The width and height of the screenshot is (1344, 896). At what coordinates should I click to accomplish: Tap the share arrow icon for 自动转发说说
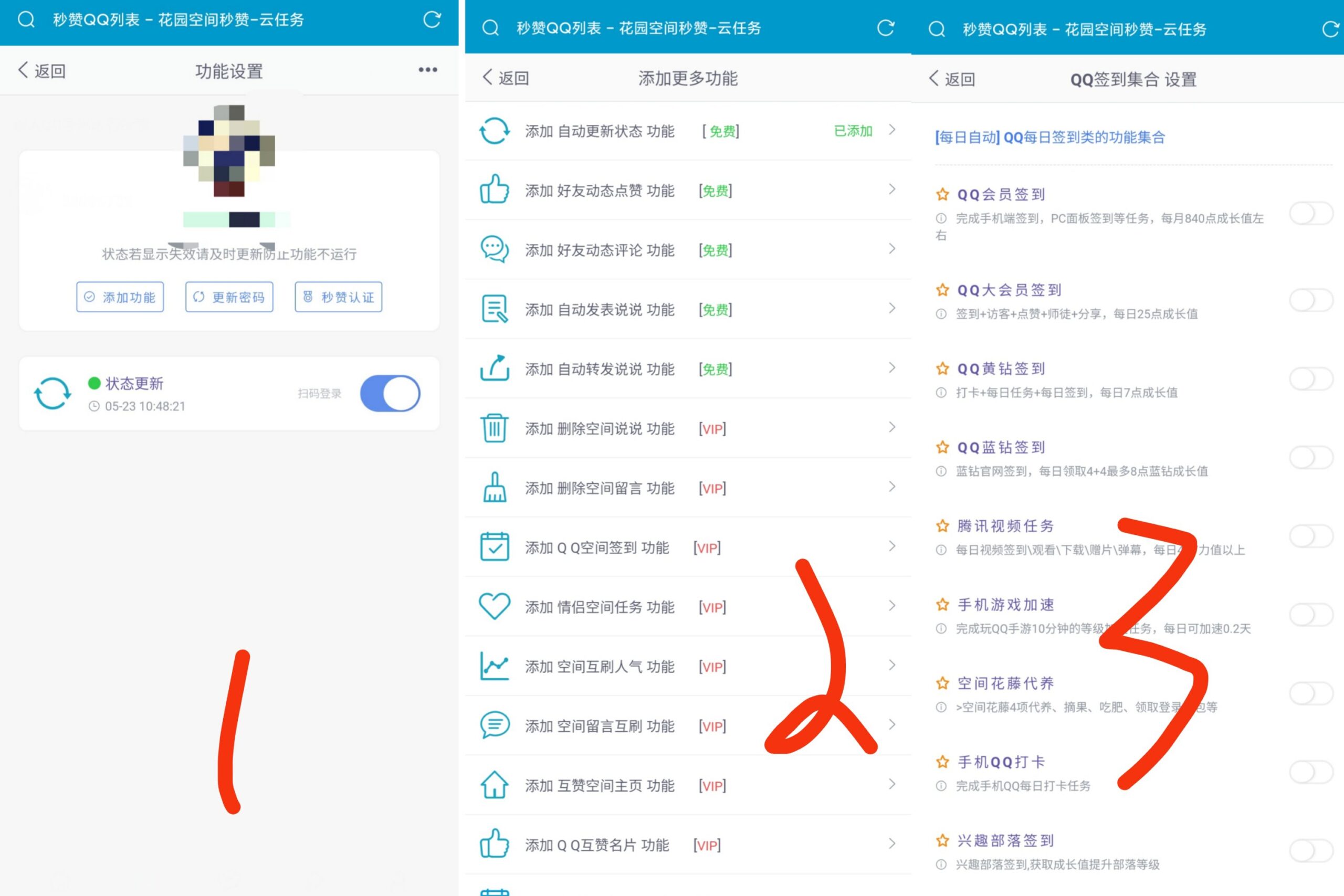[x=494, y=367]
